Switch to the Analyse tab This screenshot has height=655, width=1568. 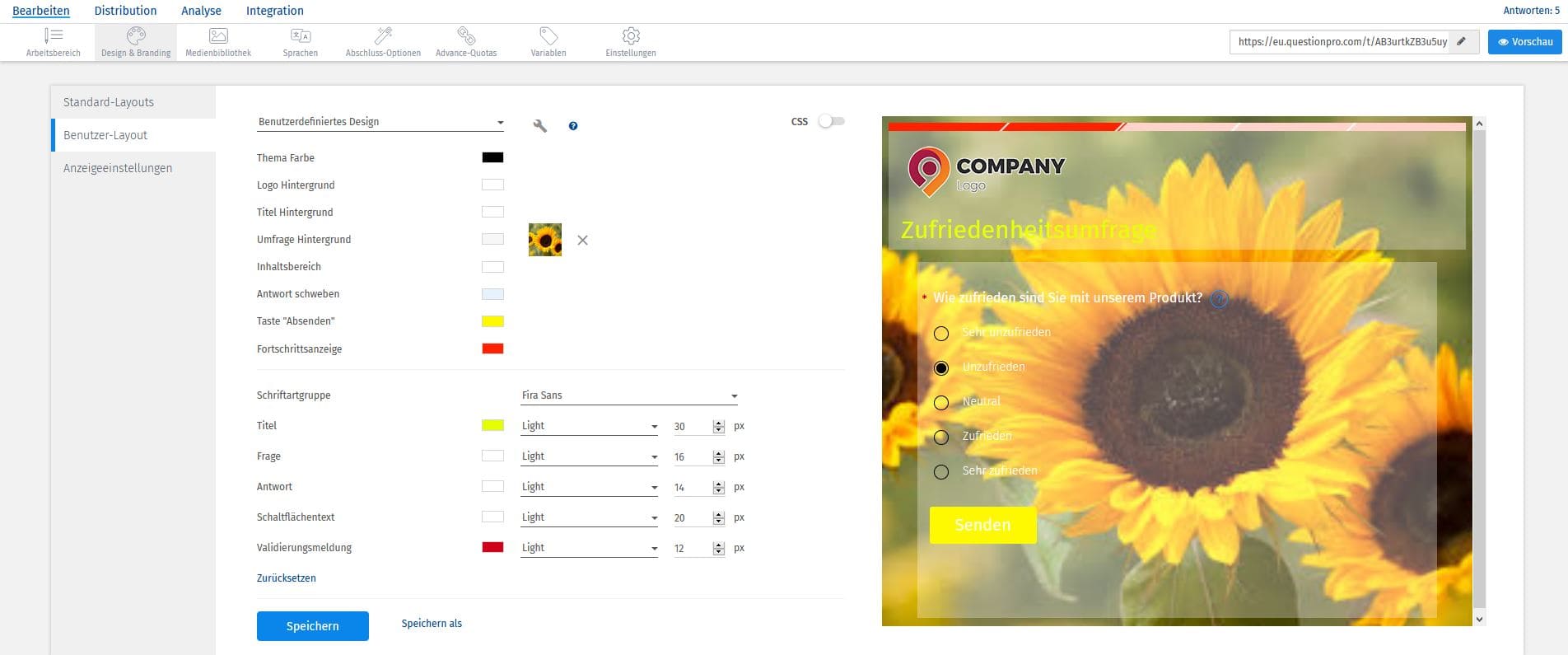(201, 11)
